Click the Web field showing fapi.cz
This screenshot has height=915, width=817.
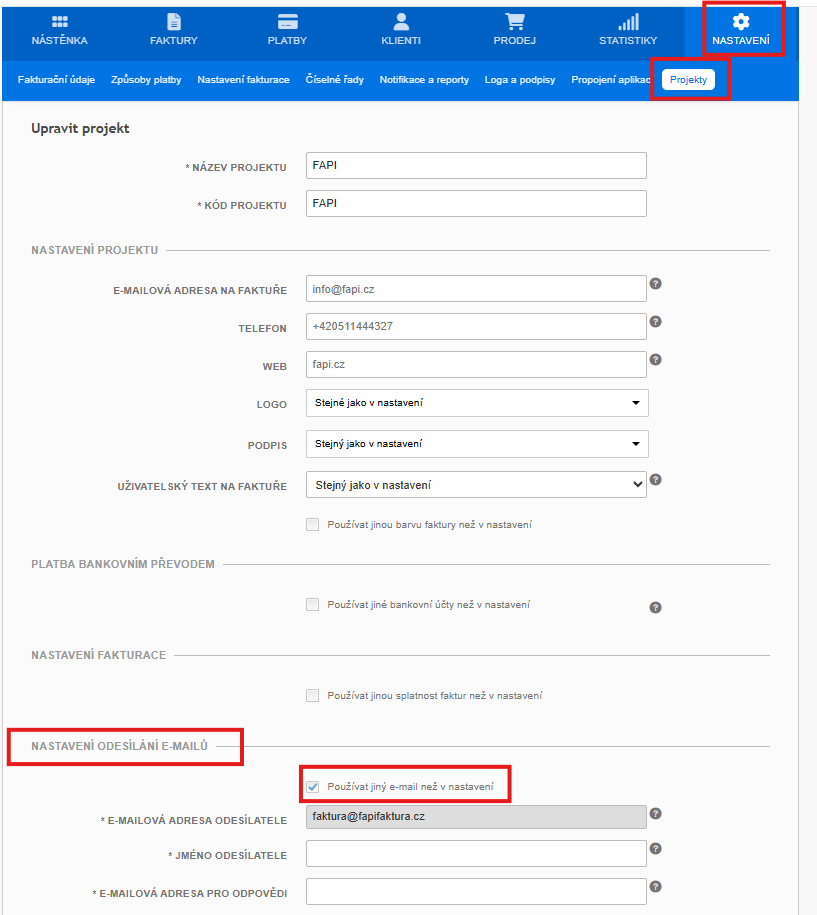pos(476,365)
